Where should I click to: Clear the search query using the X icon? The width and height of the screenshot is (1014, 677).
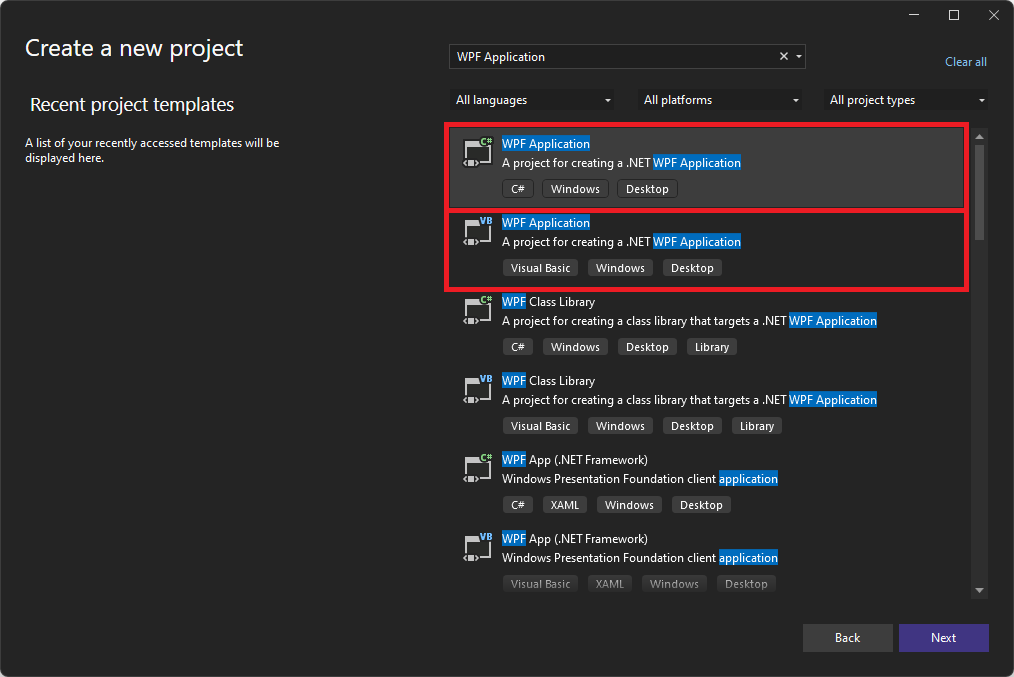pyautogui.click(x=783, y=56)
